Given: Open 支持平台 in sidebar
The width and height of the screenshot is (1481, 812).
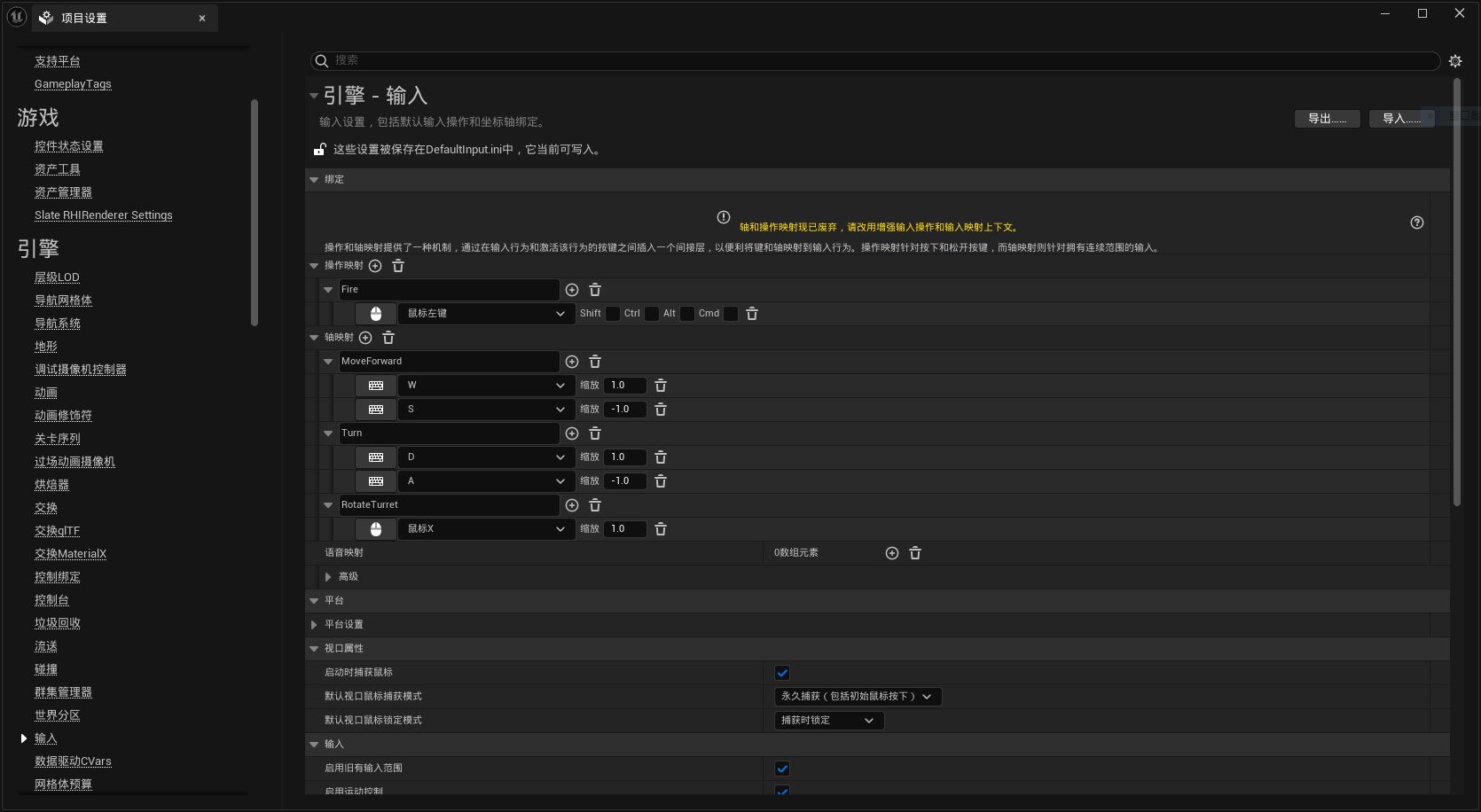Looking at the screenshot, I should click(58, 61).
